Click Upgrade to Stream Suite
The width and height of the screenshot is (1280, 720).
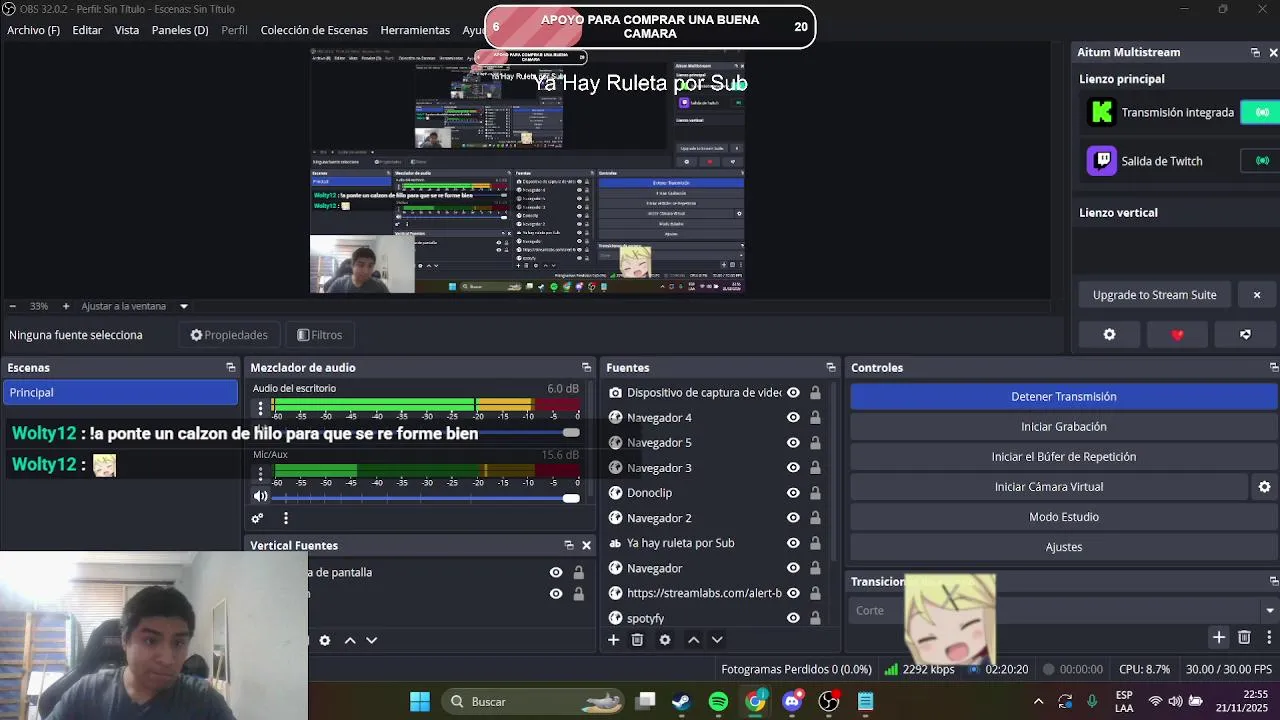(x=1155, y=295)
